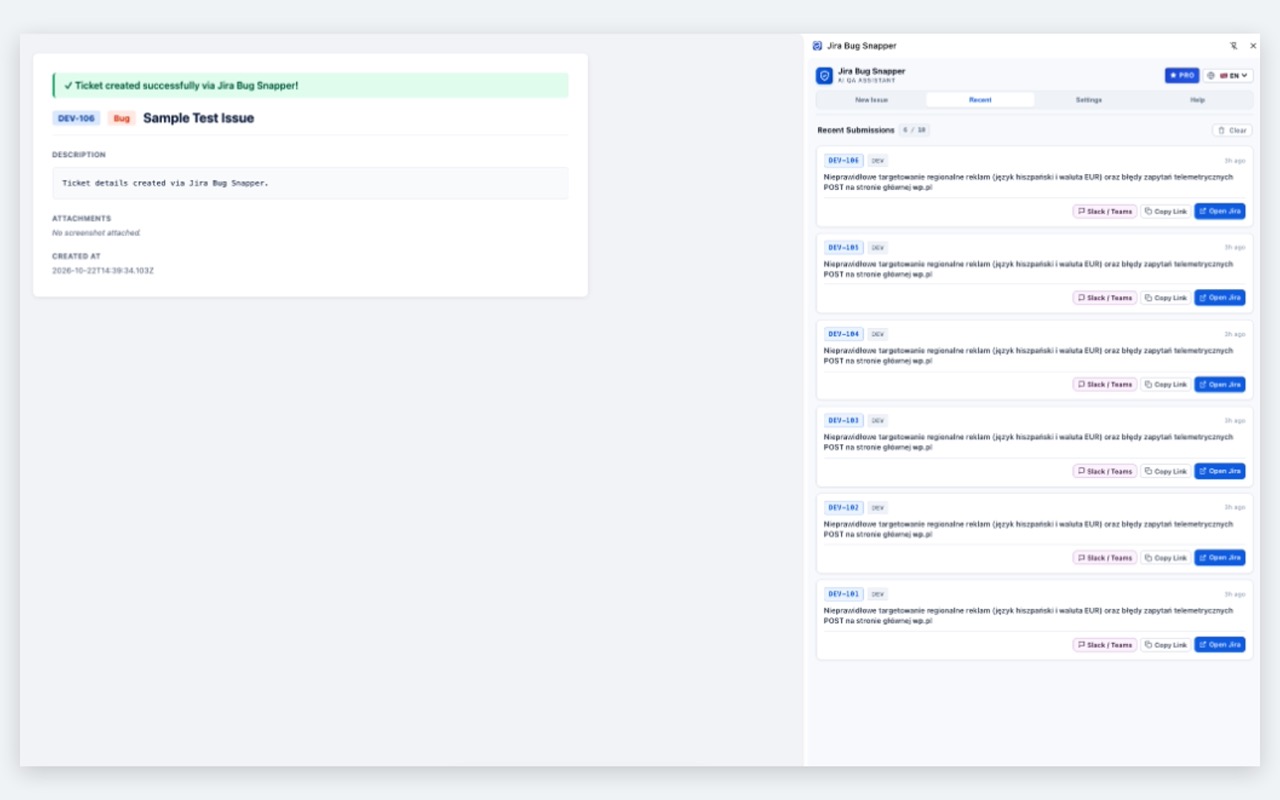Screen dimensions: 1280x800
Task: Click the 6 / 10 submissions counter
Action: [x=913, y=130]
